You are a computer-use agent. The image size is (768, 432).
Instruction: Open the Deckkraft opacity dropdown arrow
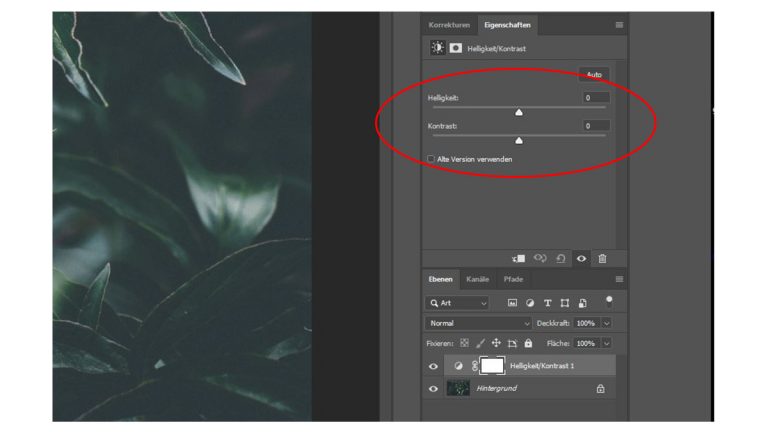click(x=606, y=324)
